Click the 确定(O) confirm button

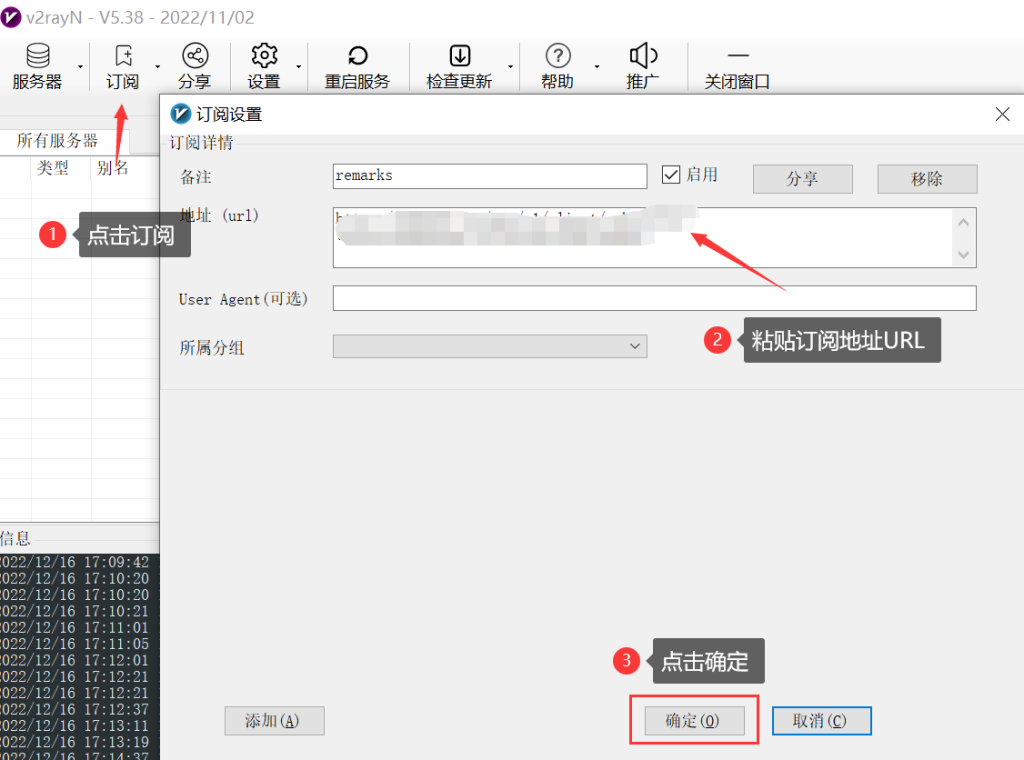click(693, 720)
